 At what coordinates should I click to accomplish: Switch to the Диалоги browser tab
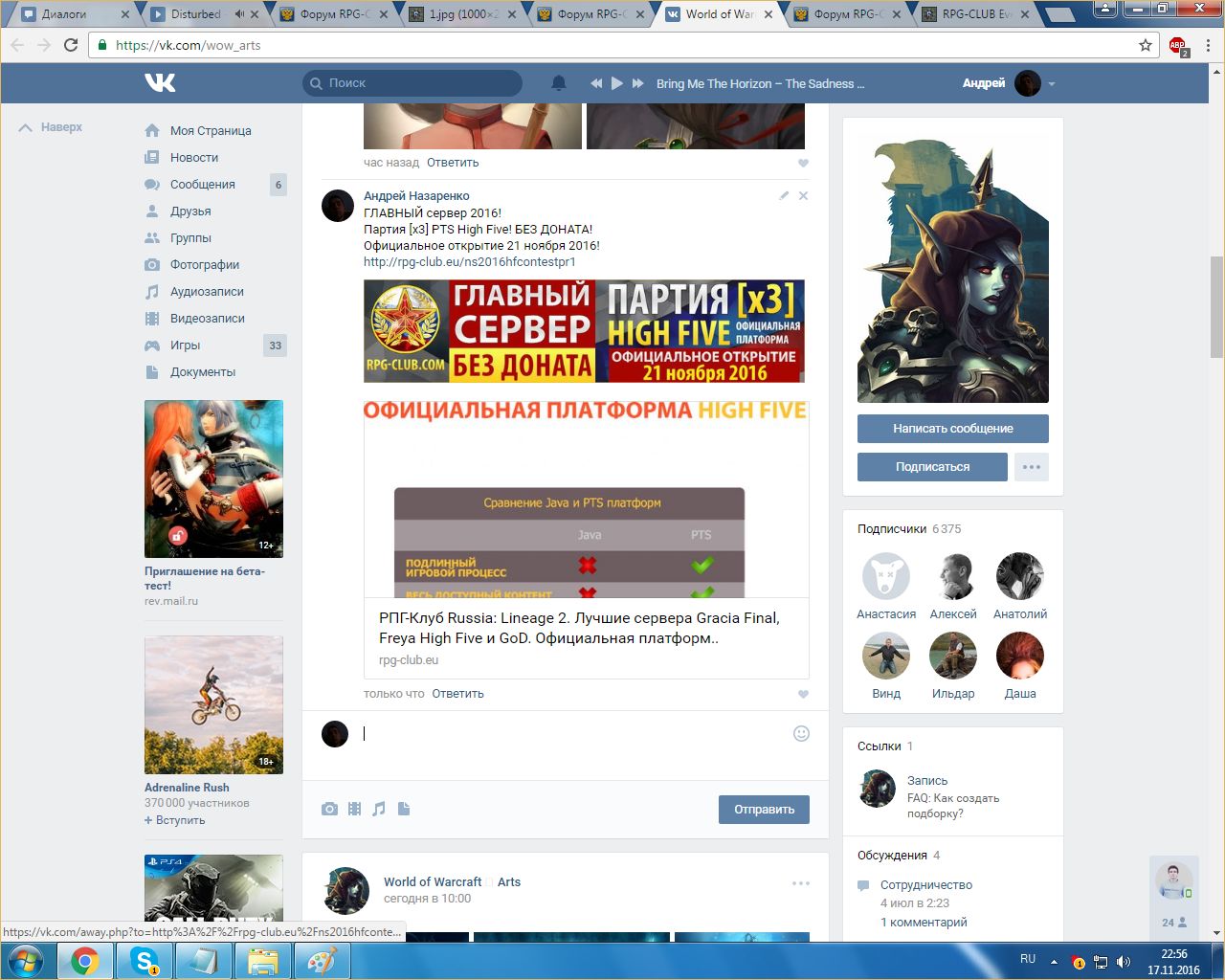76,14
